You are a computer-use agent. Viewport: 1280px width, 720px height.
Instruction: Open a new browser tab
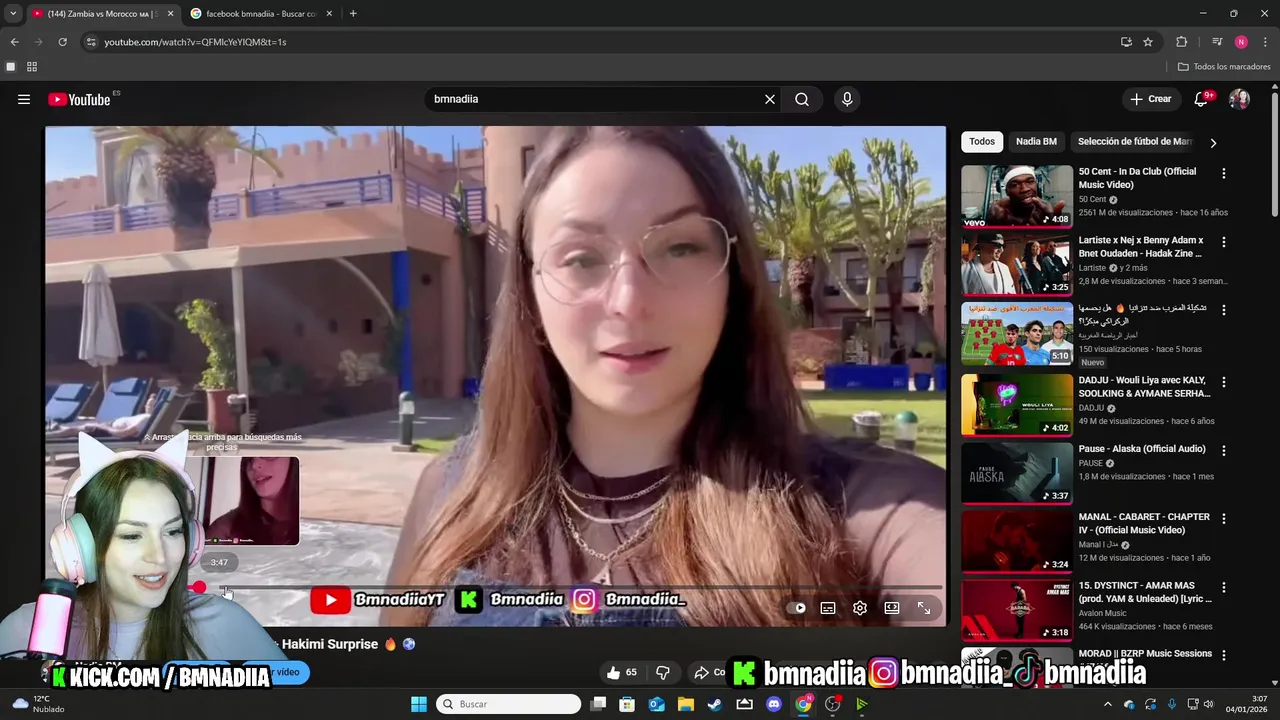[353, 14]
